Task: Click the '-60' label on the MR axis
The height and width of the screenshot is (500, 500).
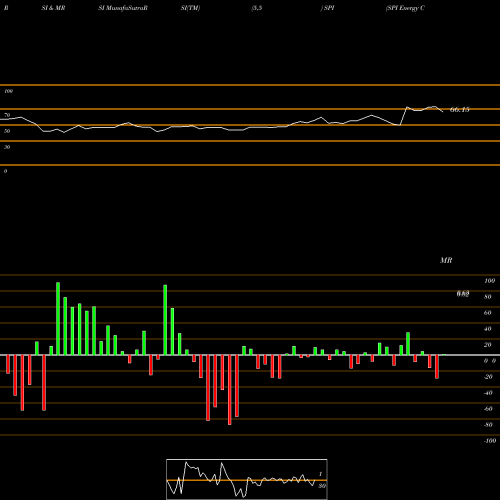Action: [488, 409]
